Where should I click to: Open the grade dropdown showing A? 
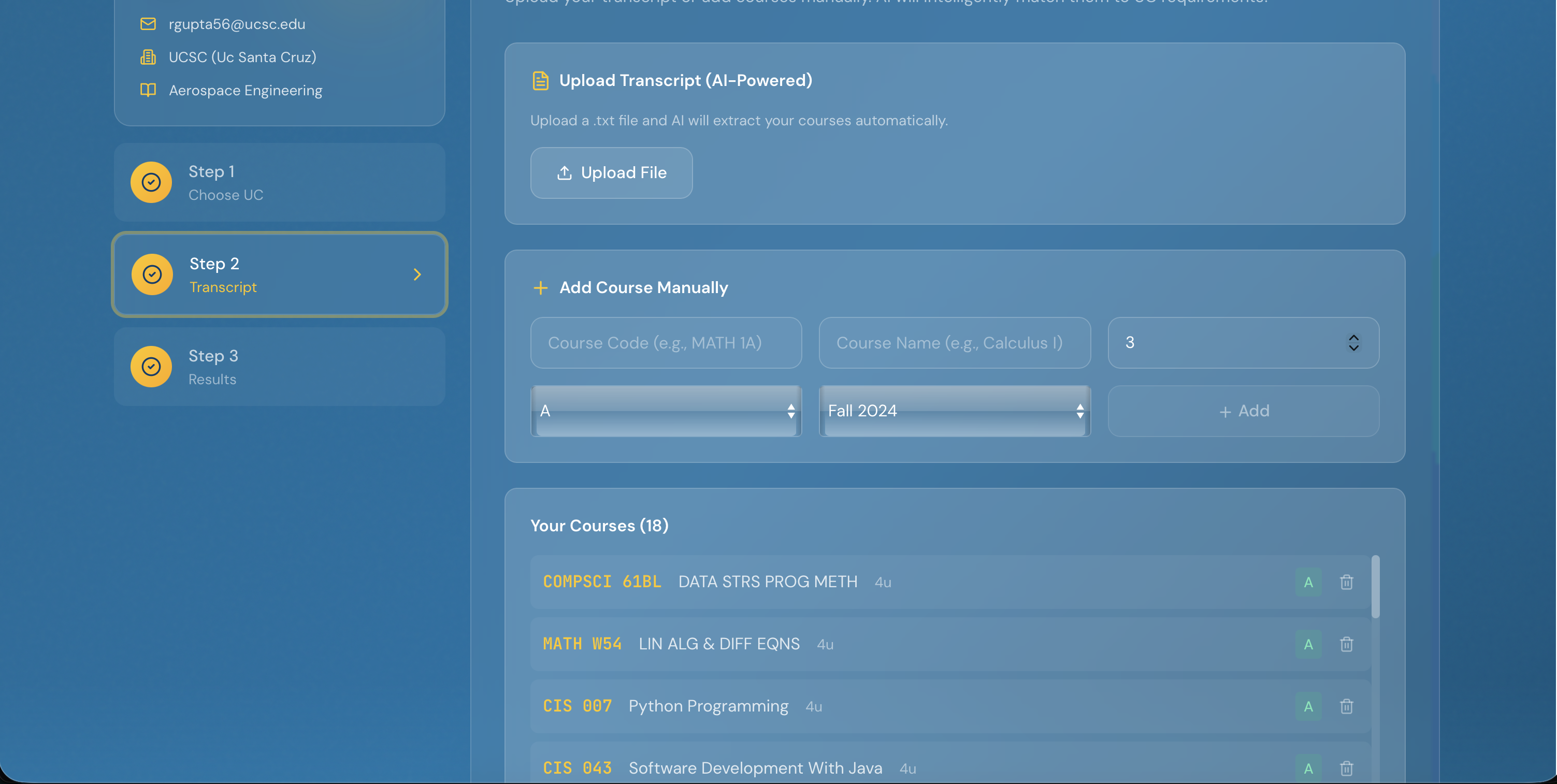point(666,411)
